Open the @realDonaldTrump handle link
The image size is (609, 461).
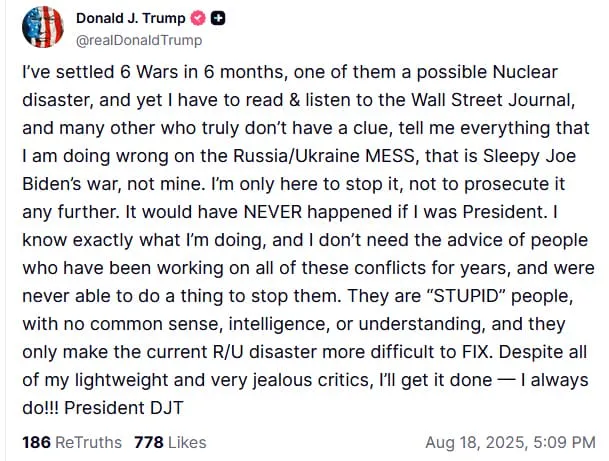pyautogui.click(x=139, y=40)
